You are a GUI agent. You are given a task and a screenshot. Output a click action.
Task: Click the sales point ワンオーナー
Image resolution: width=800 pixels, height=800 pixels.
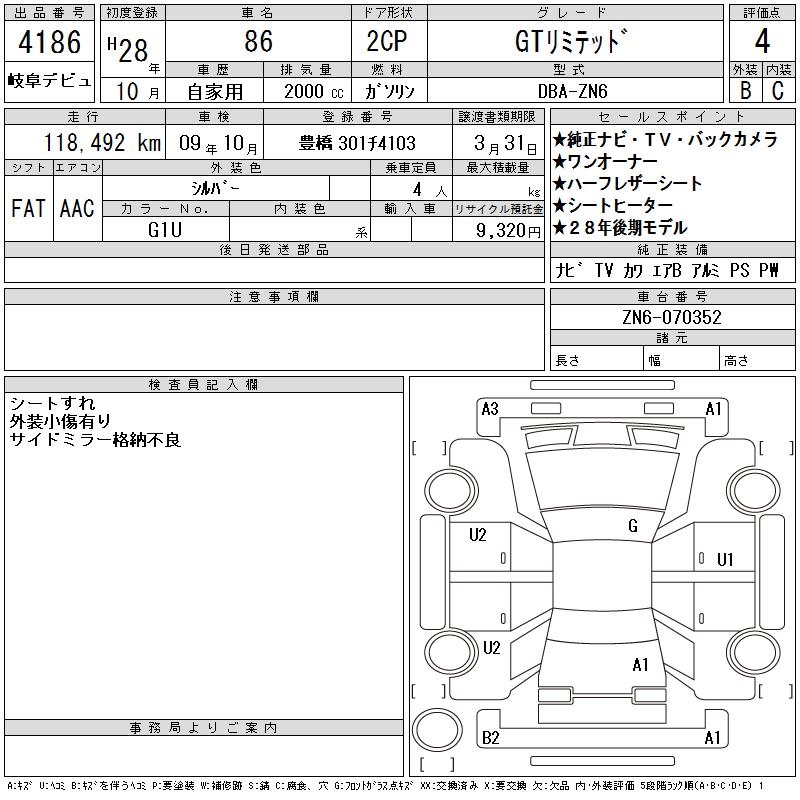click(606, 162)
